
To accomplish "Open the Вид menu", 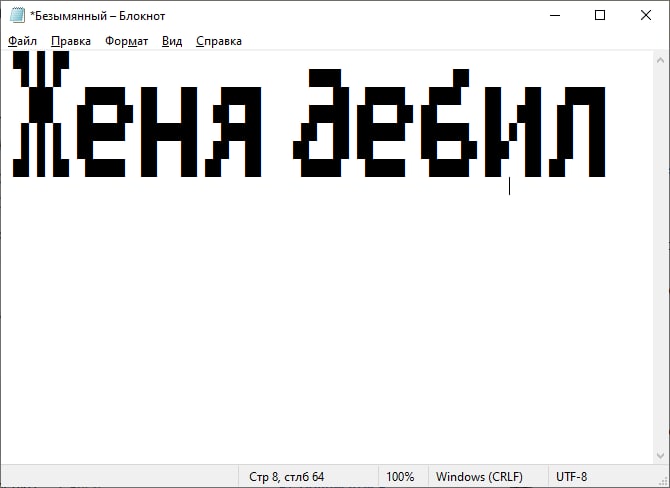I will coord(172,41).
